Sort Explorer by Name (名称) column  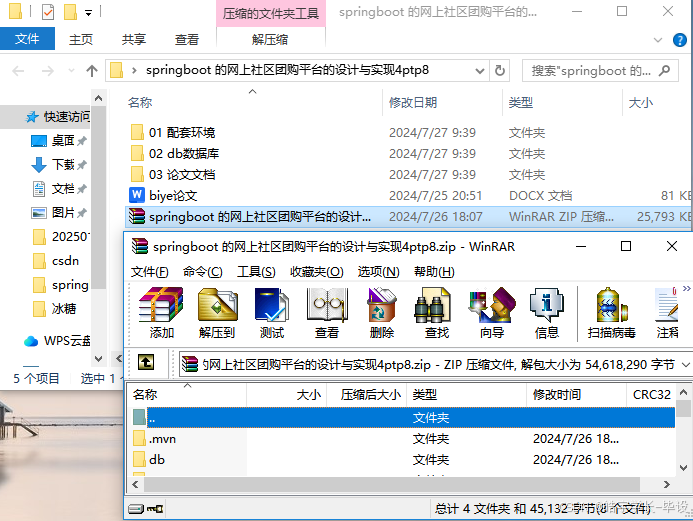(x=140, y=103)
